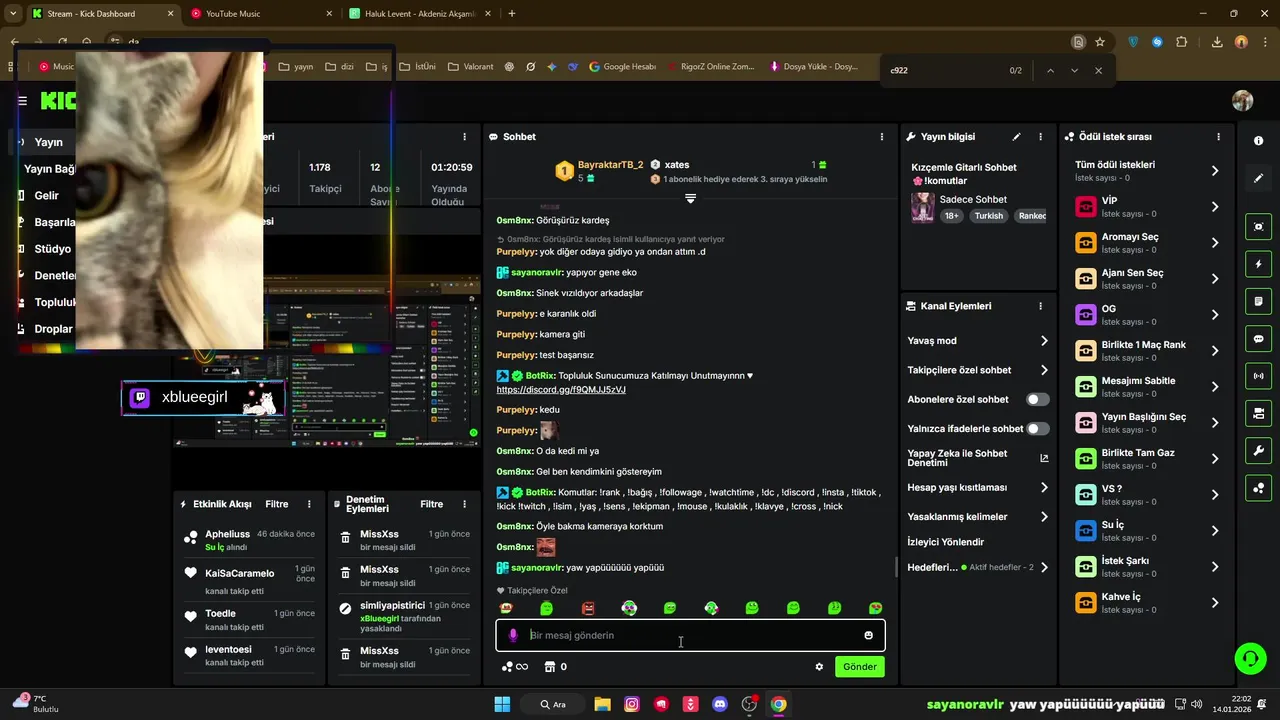Open the Sohbet panel options menu
Image resolution: width=1280 pixels, height=720 pixels.
[881, 137]
